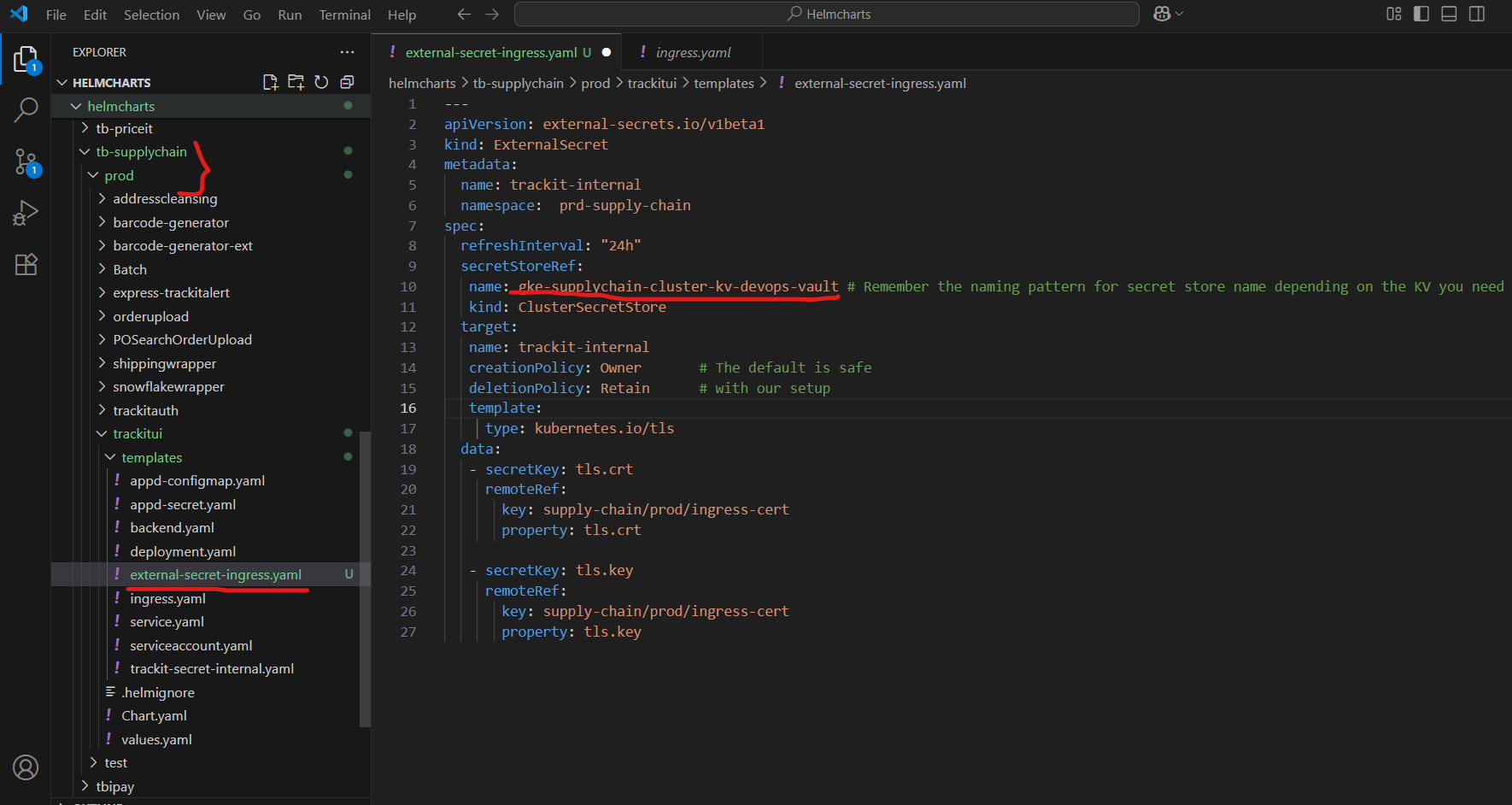
Task: Open the Extensions view
Action: tap(26, 265)
